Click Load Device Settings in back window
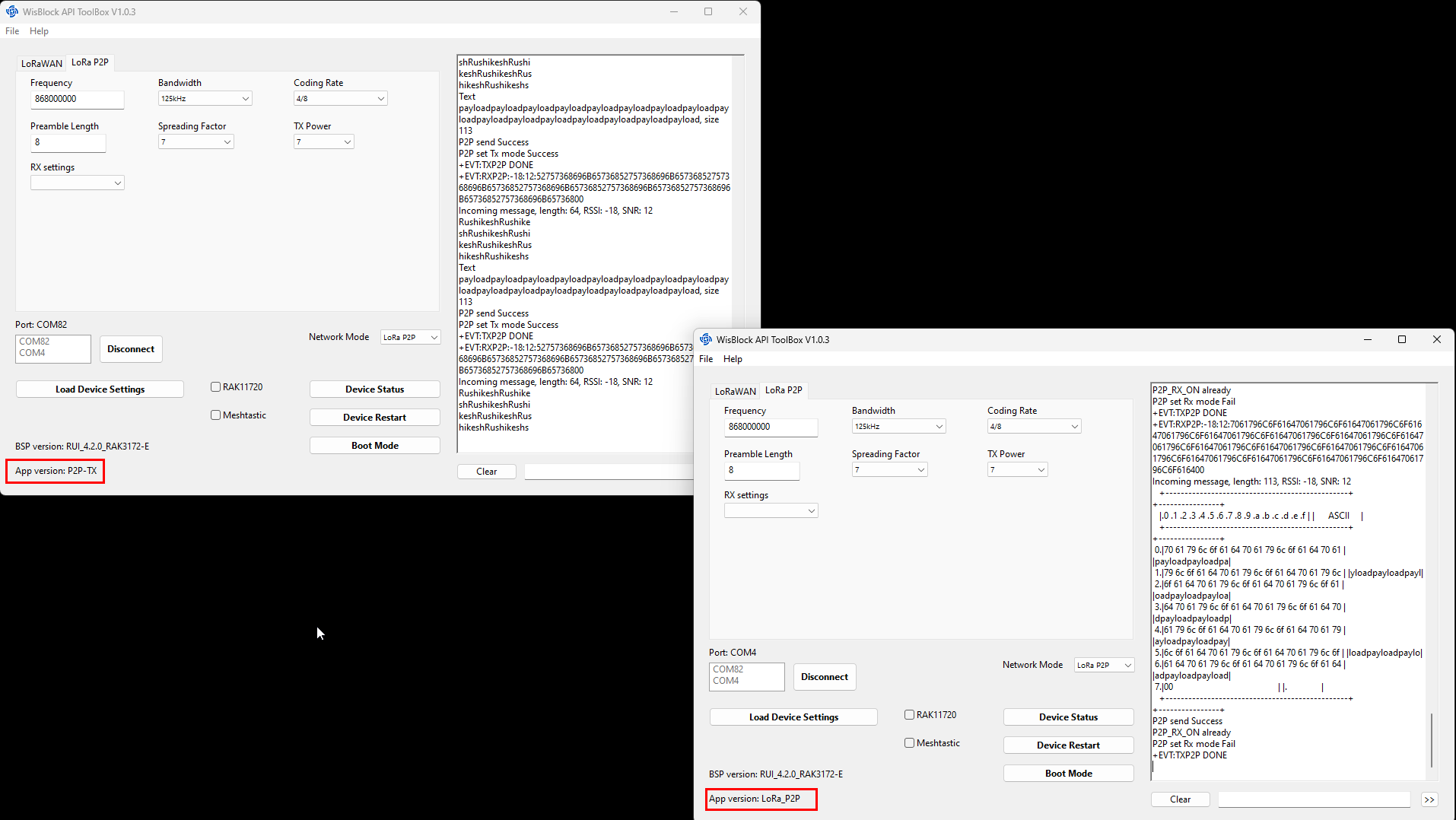 point(100,389)
